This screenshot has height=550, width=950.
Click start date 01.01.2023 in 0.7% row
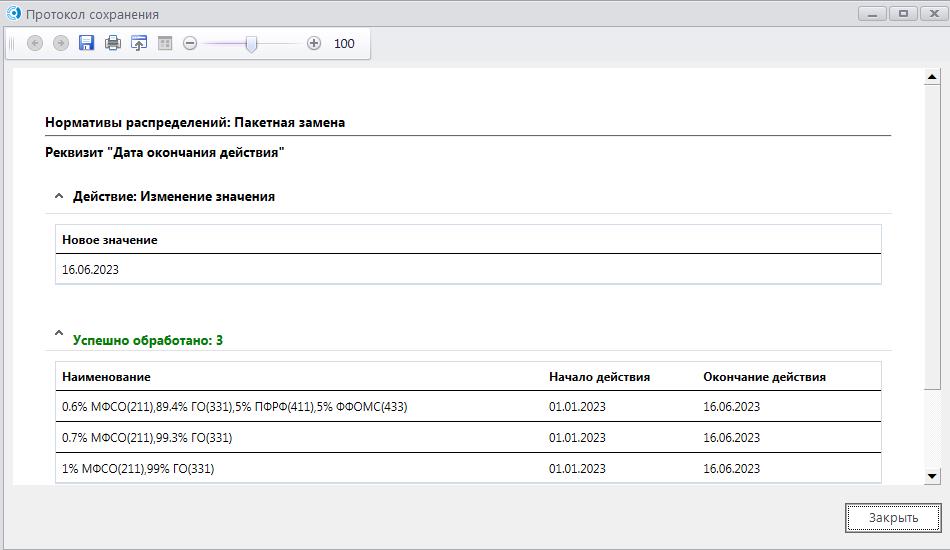[x=577, y=437]
